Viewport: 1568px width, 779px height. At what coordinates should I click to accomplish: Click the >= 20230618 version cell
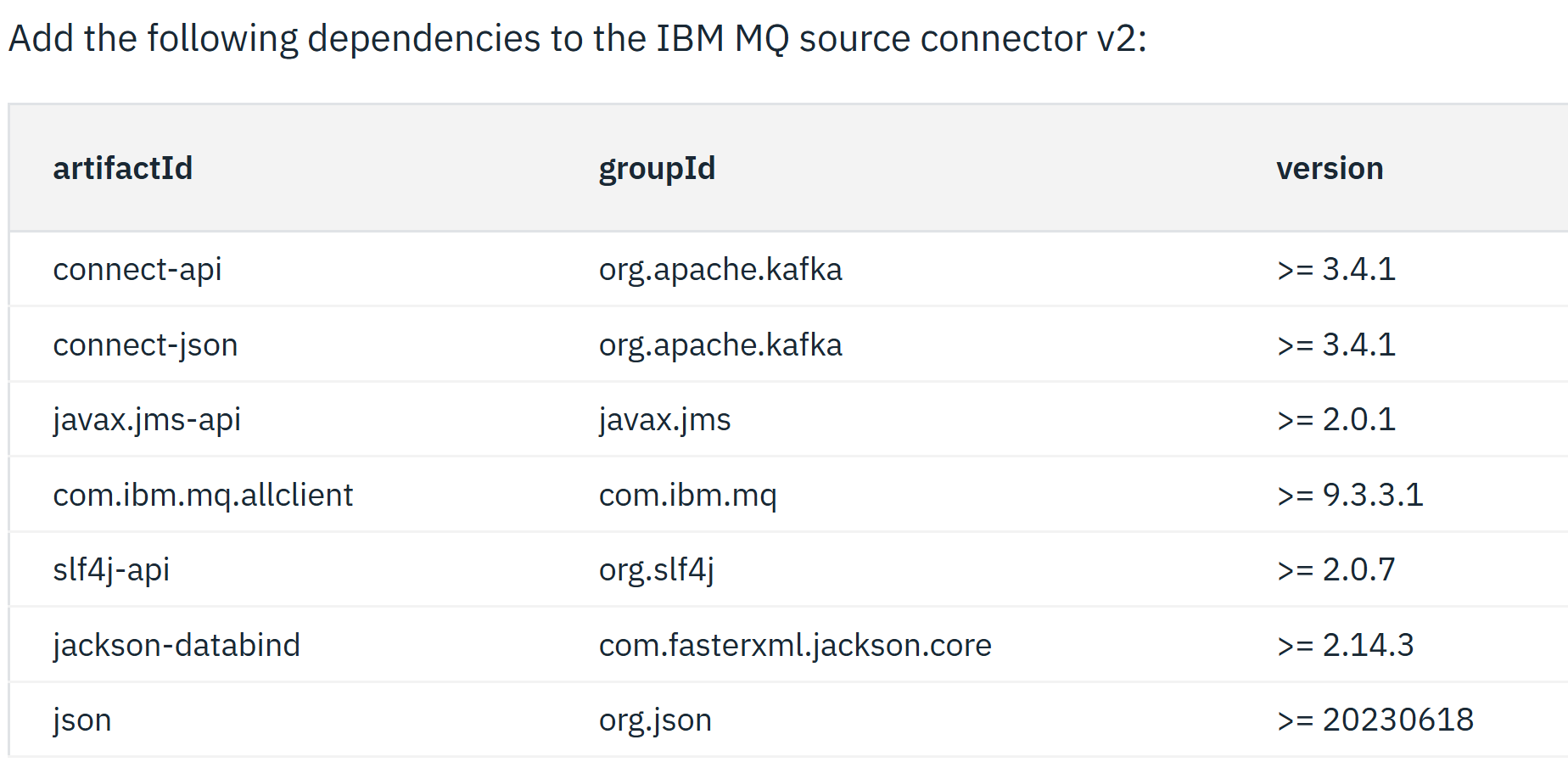[1375, 720]
